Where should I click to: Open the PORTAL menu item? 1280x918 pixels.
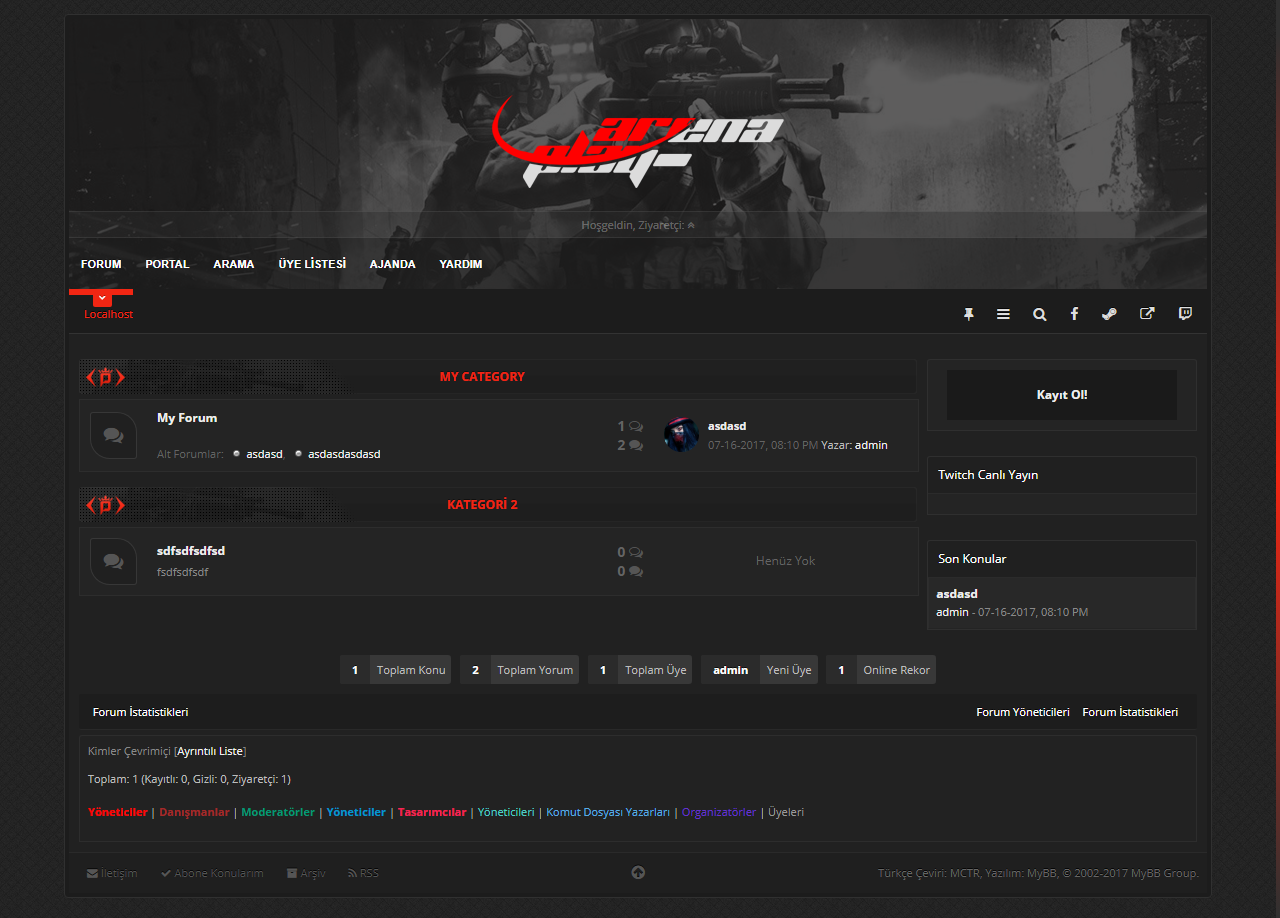(167, 264)
